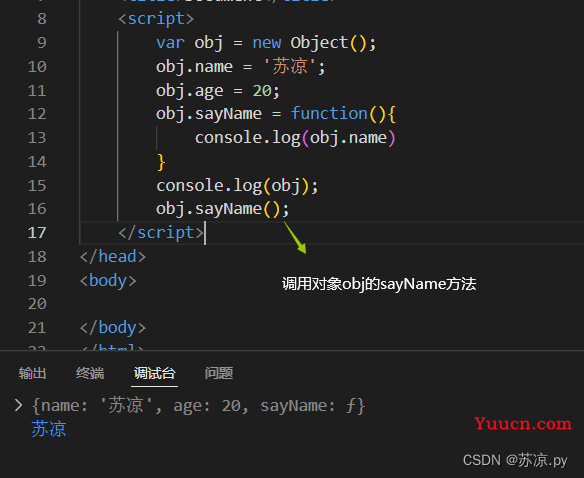Click line number 17 in the gutter
Screen dimensions: 584x478
pos(37,233)
